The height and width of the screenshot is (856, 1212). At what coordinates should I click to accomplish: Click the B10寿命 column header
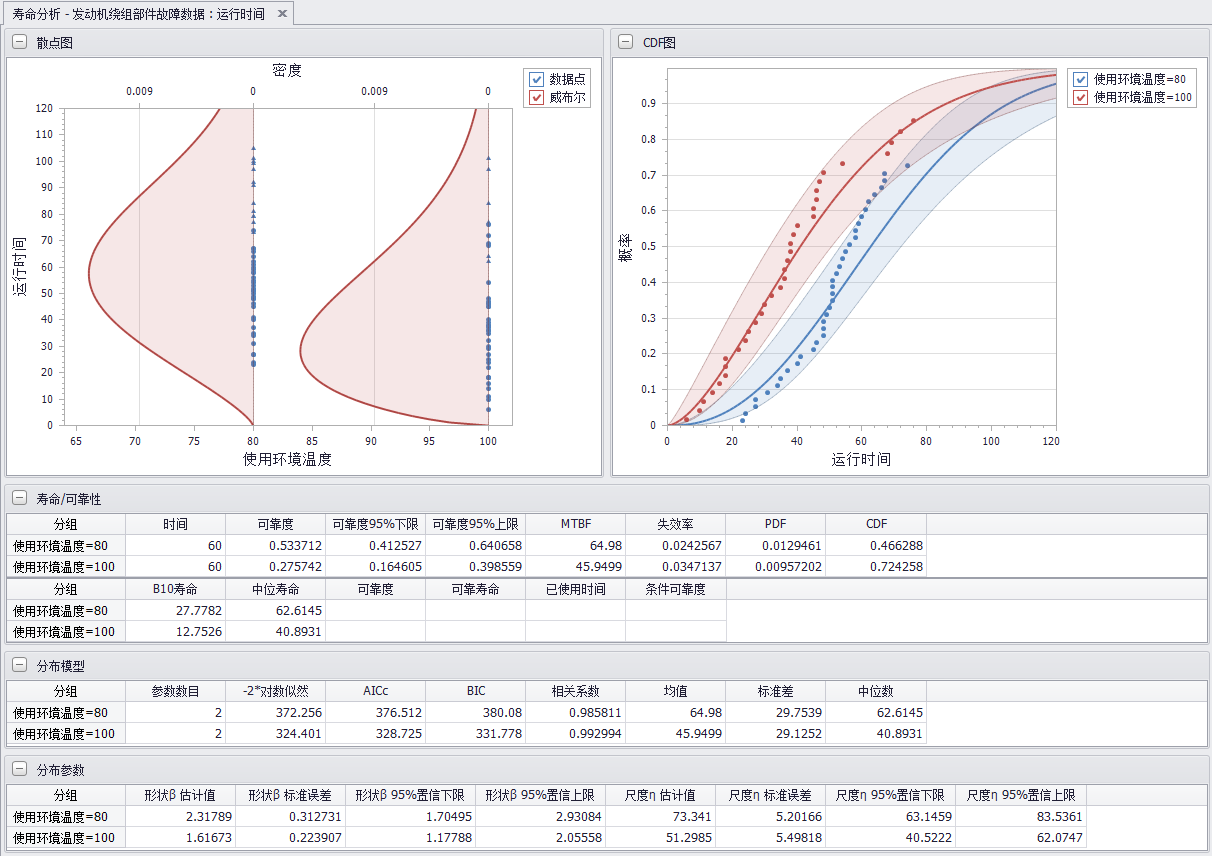click(175, 589)
